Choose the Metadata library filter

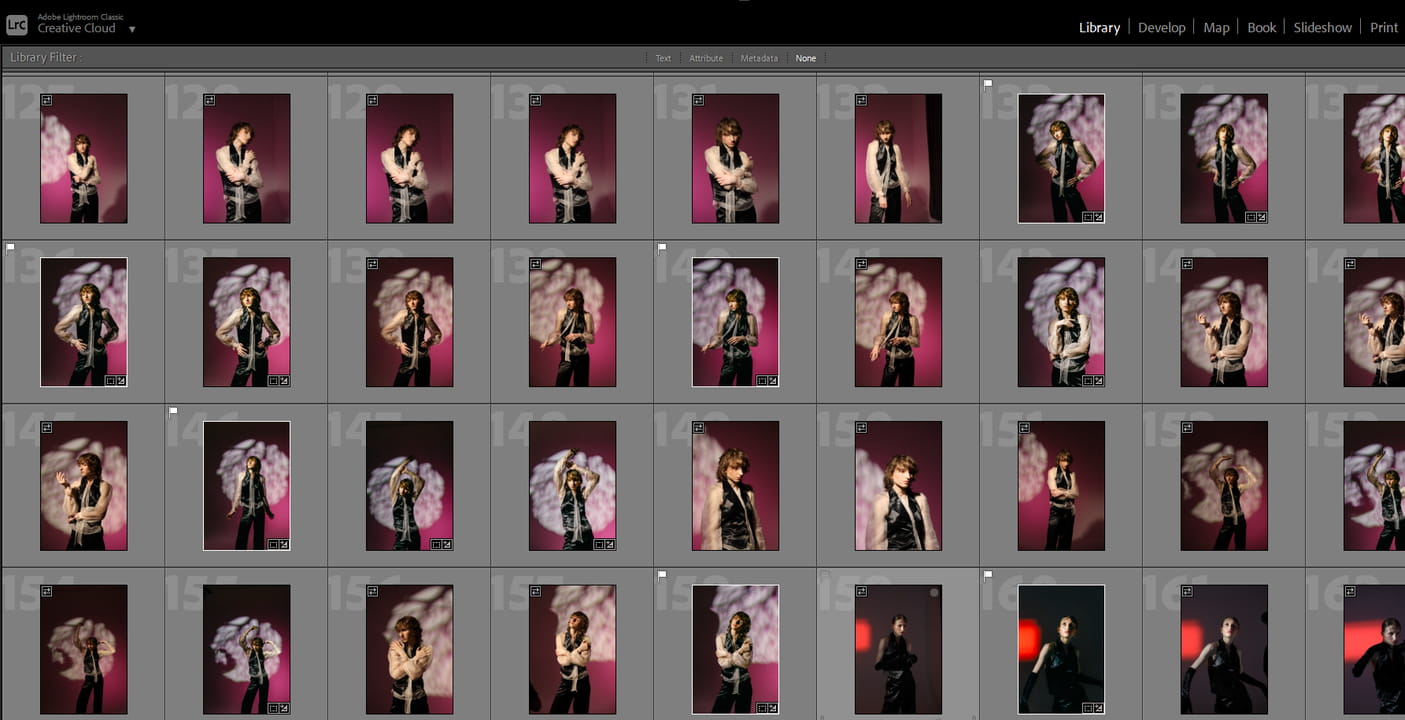pos(759,58)
